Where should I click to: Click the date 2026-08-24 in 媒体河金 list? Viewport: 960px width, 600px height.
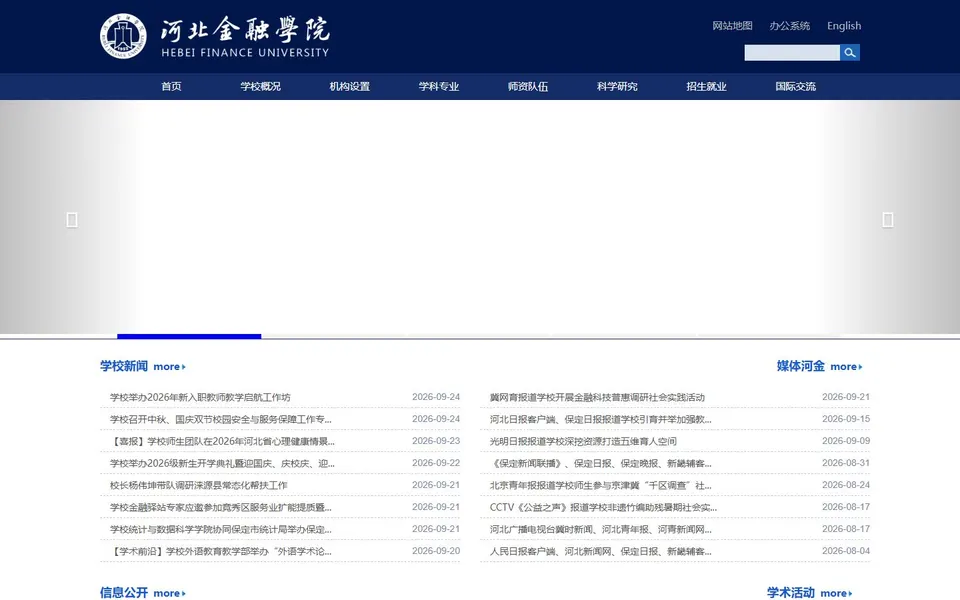tap(846, 485)
